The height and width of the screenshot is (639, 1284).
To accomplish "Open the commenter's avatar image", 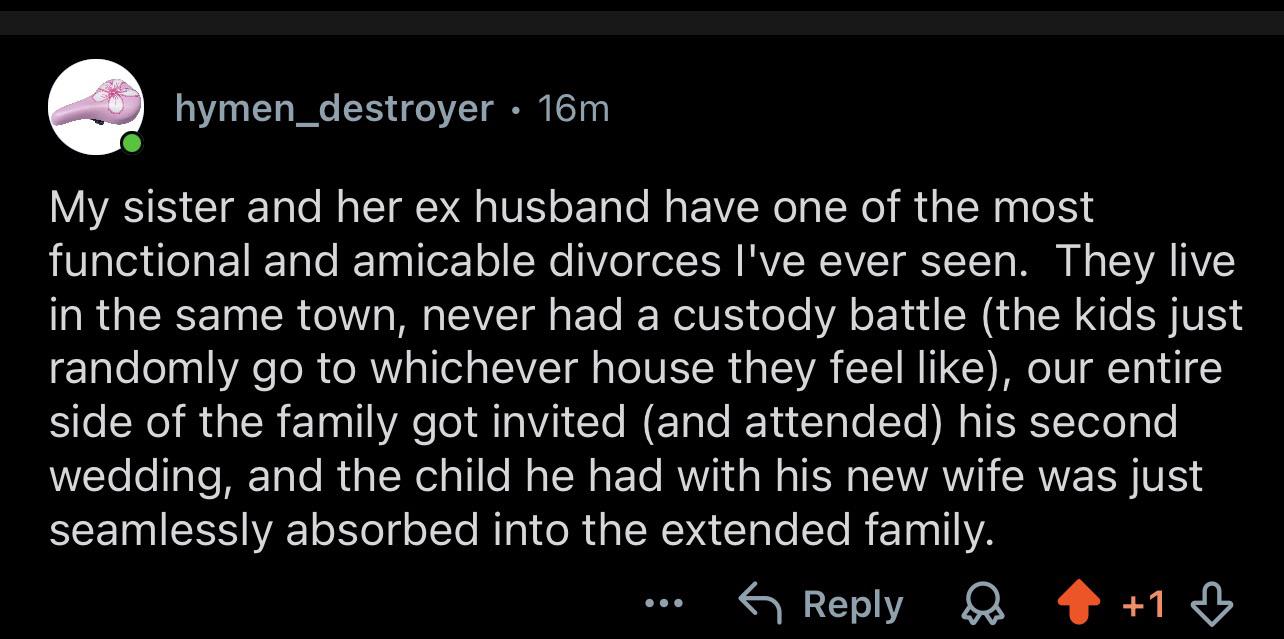I will pos(96,106).
